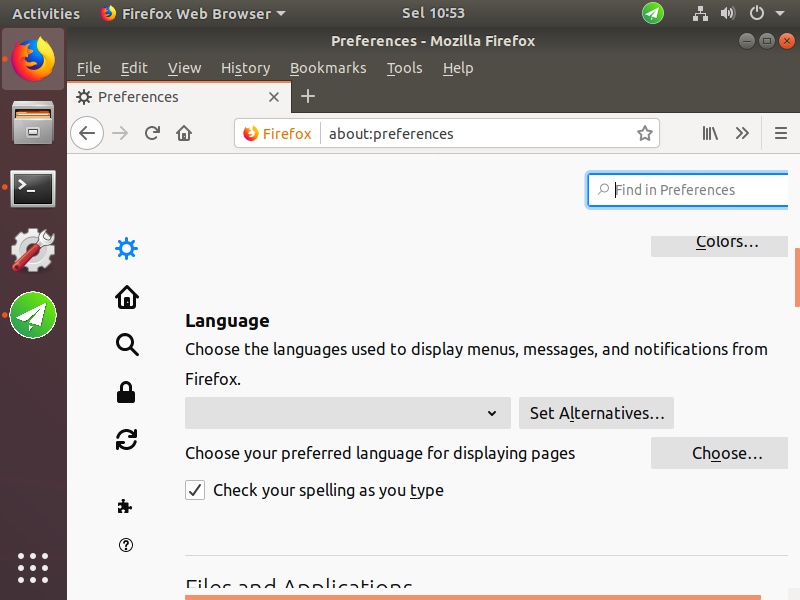
Task: Open the Firefox Web Browser app menu
Action: pos(193,13)
